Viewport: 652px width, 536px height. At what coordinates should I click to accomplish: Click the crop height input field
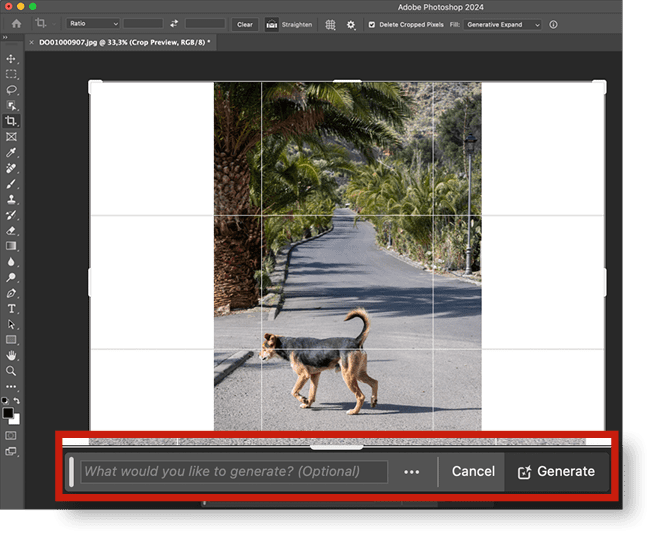[x=205, y=24]
